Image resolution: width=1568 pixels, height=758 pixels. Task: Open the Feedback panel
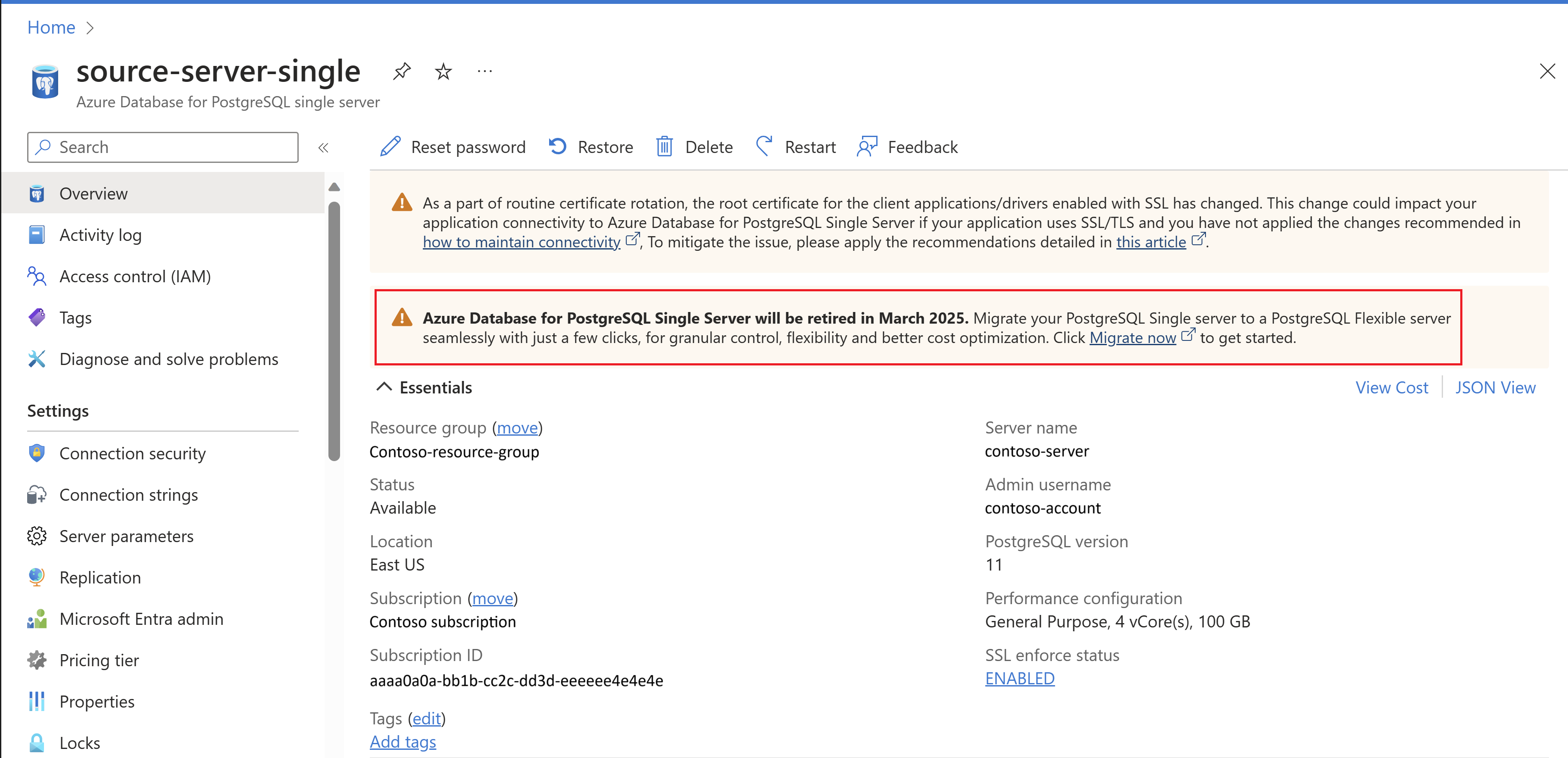(908, 147)
